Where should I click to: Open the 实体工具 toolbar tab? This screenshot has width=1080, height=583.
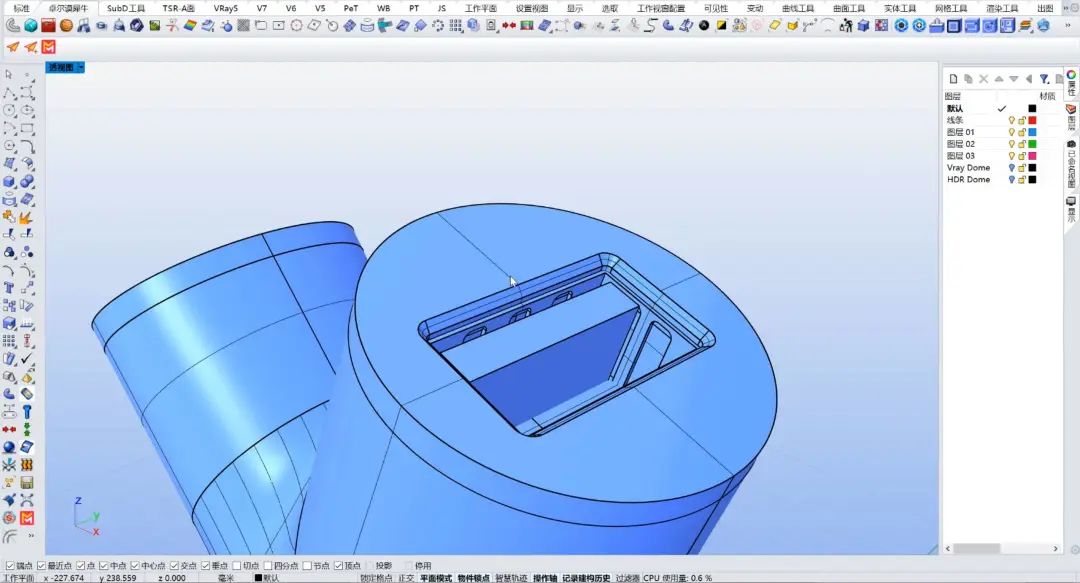(x=899, y=8)
